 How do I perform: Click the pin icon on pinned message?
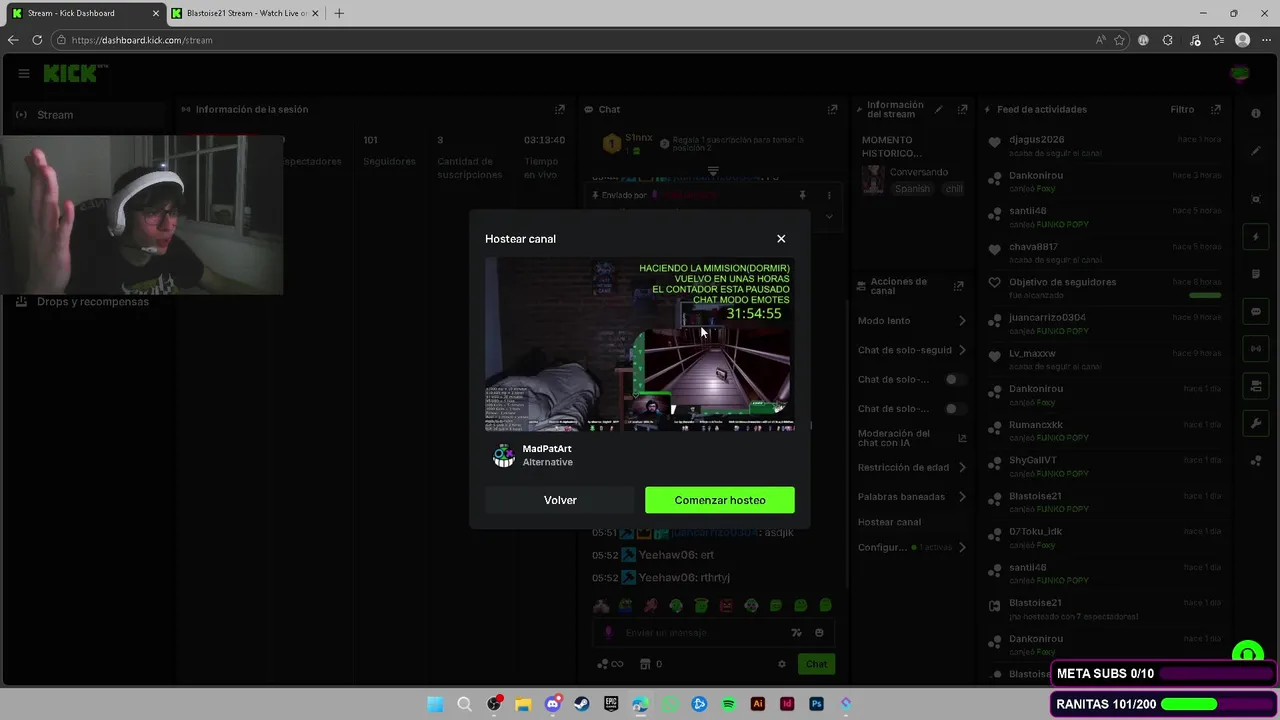pos(802,195)
